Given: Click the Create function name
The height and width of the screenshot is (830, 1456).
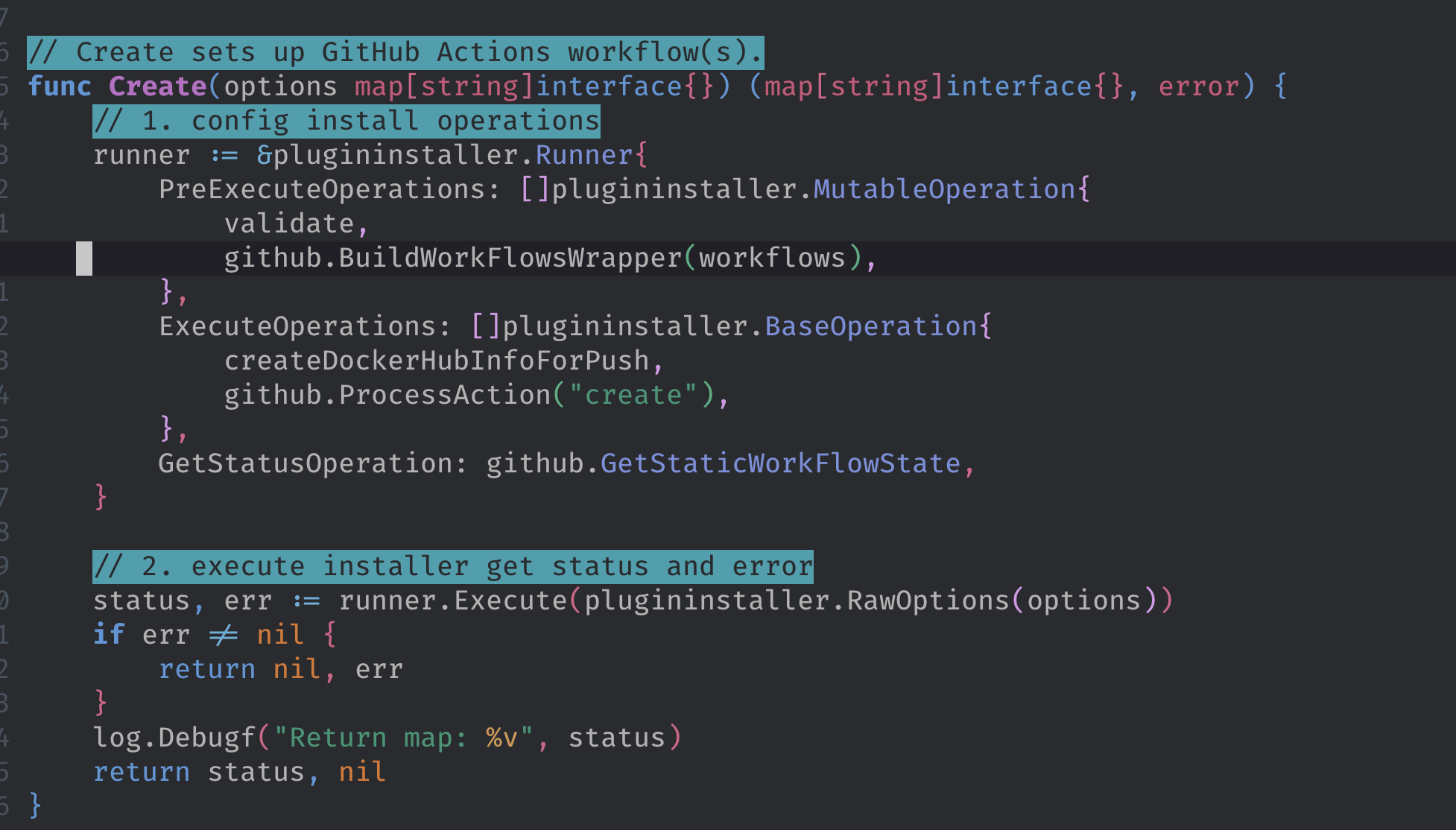Looking at the screenshot, I should [157, 86].
